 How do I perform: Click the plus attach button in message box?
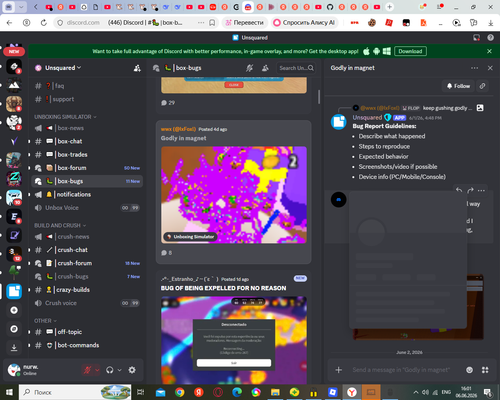[x=339, y=370]
